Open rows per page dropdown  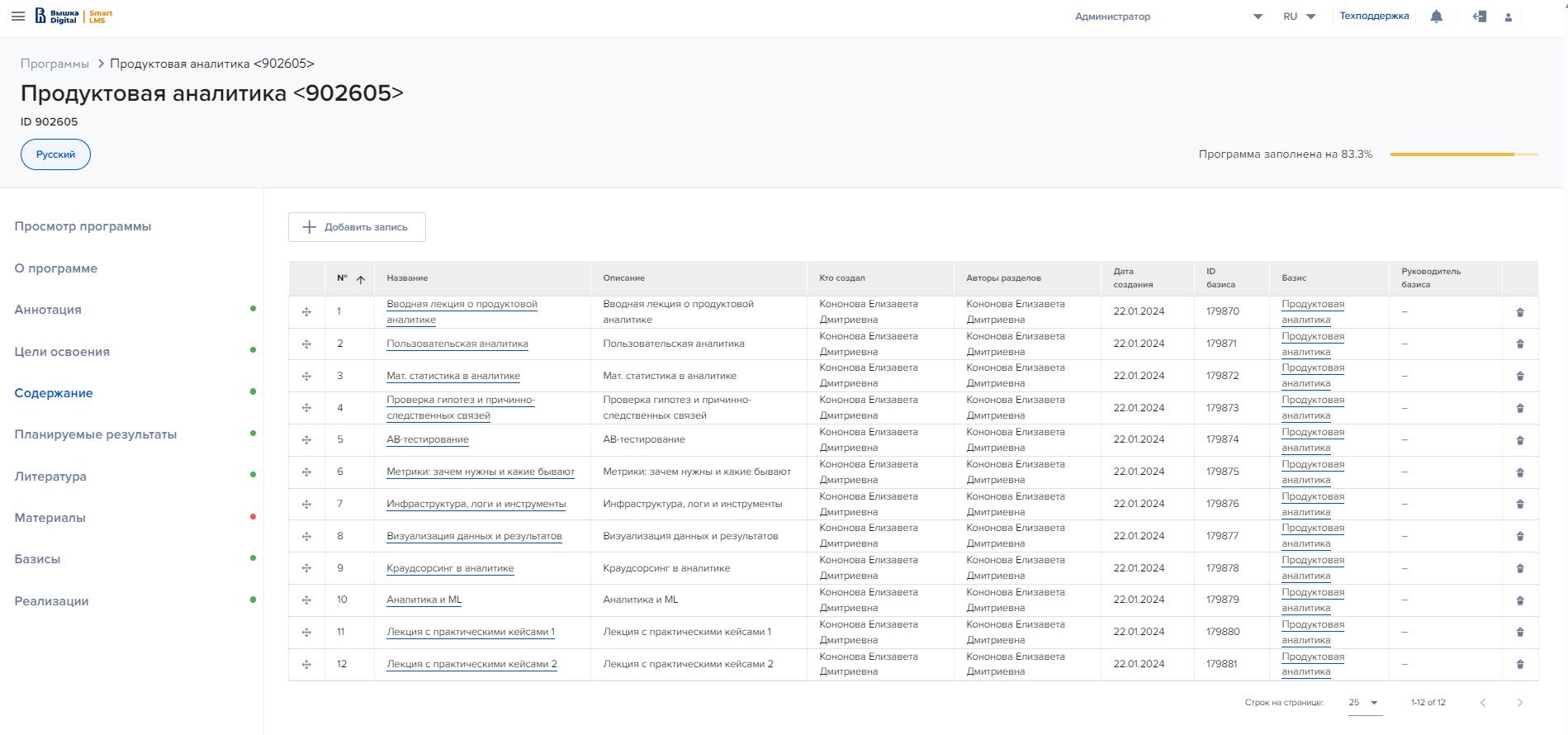point(1364,703)
